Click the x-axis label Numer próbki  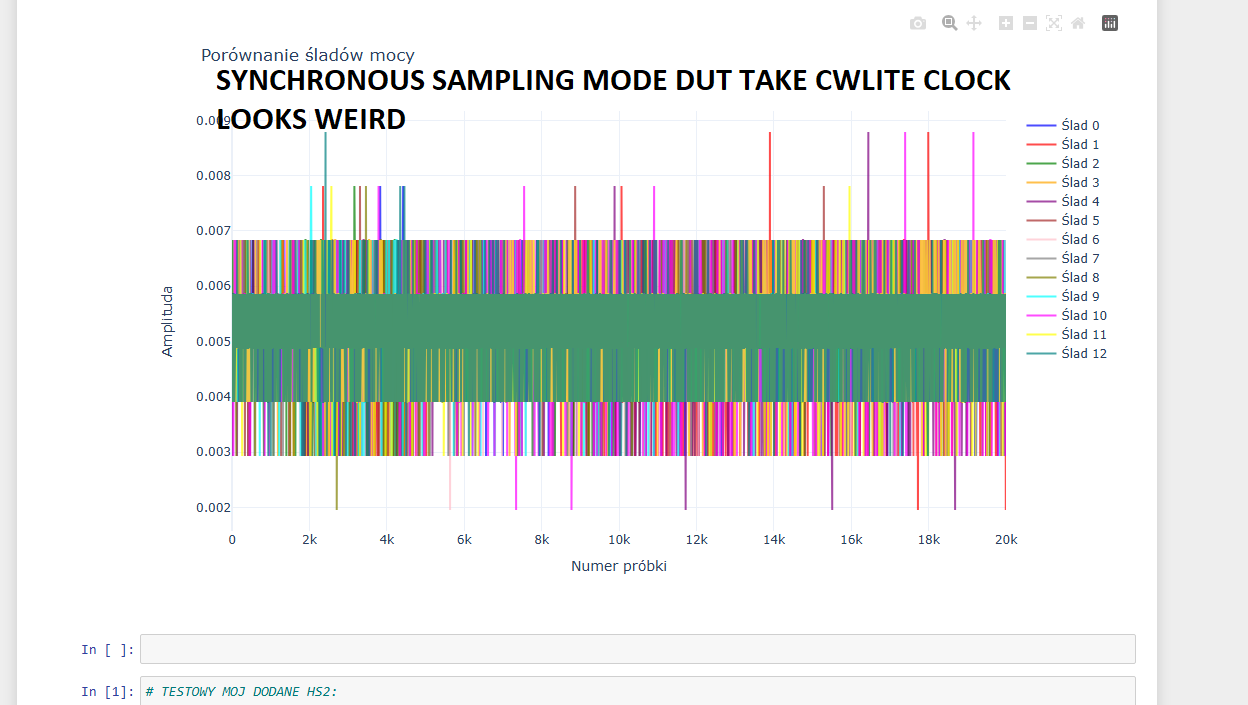618,566
